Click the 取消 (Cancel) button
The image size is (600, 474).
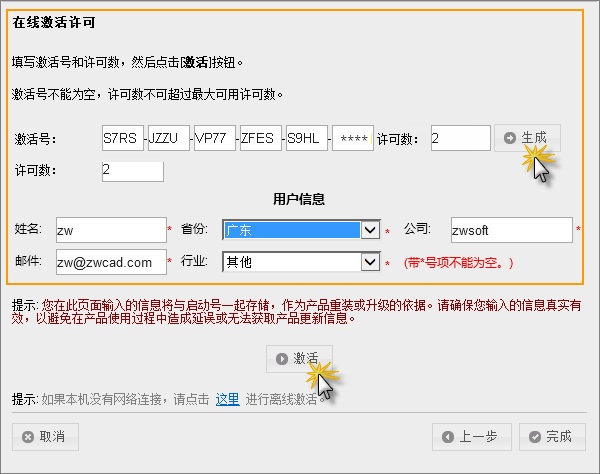pyautogui.click(x=44, y=436)
